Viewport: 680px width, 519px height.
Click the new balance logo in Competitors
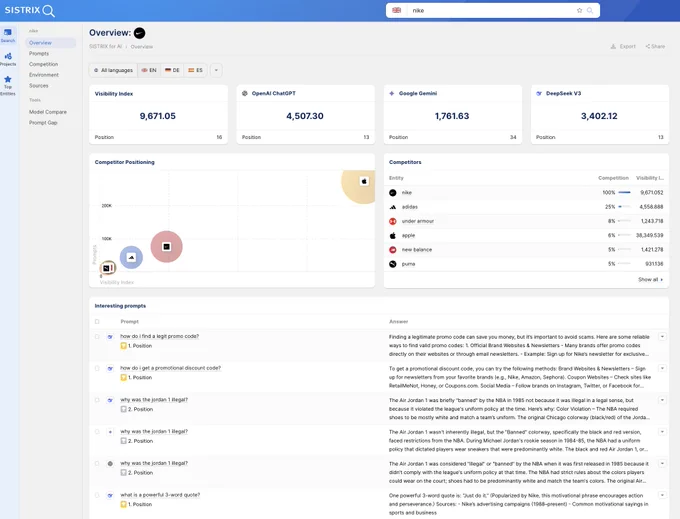pyautogui.click(x=392, y=250)
